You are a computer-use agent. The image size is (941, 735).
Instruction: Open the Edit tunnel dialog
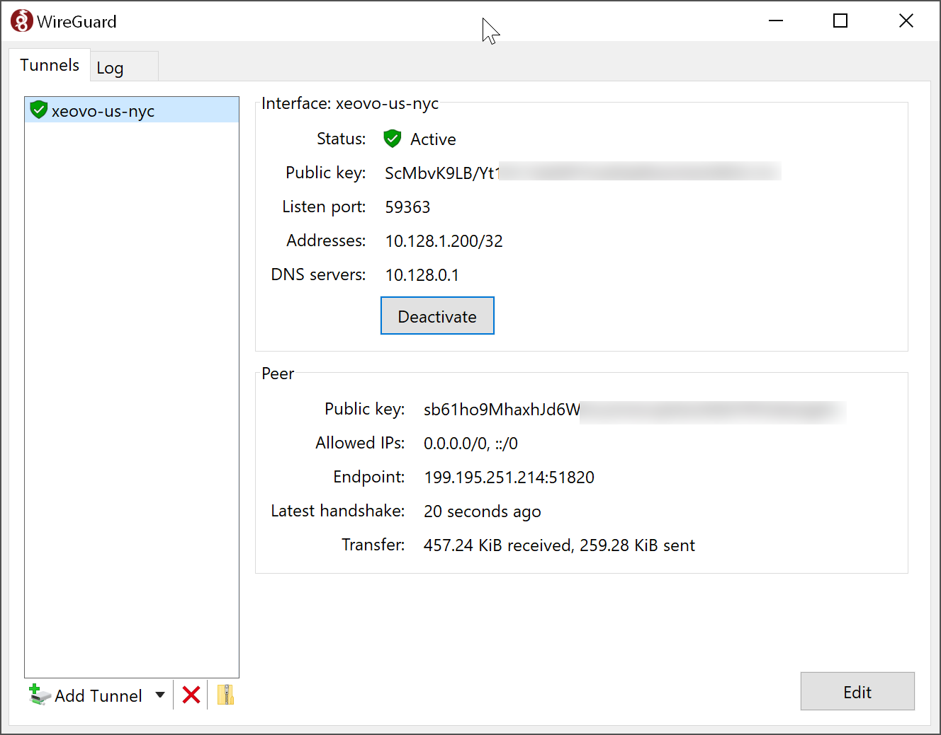tap(857, 691)
